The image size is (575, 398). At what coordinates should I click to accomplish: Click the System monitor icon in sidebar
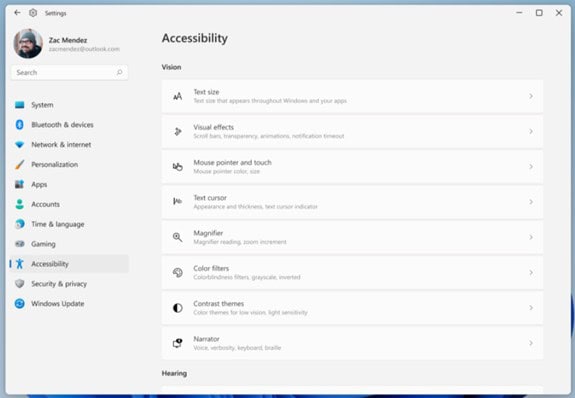tap(20, 105)
